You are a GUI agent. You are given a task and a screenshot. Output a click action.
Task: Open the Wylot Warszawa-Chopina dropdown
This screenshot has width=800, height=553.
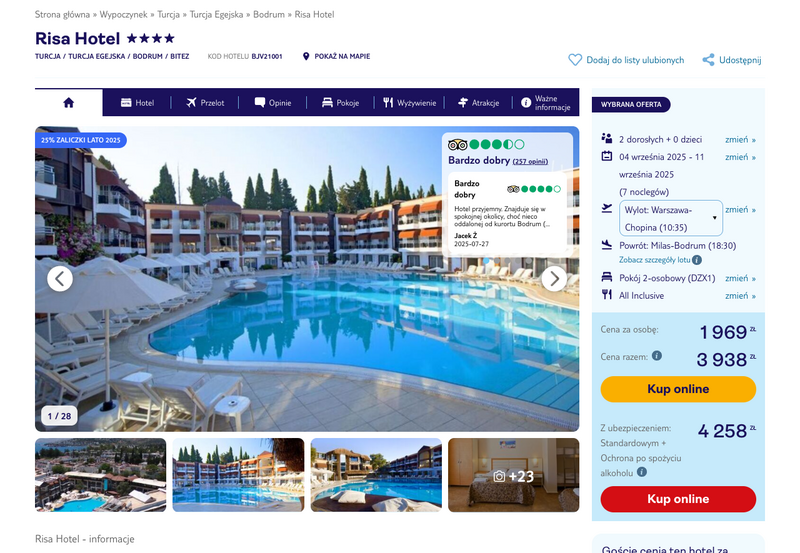[671, 218]
